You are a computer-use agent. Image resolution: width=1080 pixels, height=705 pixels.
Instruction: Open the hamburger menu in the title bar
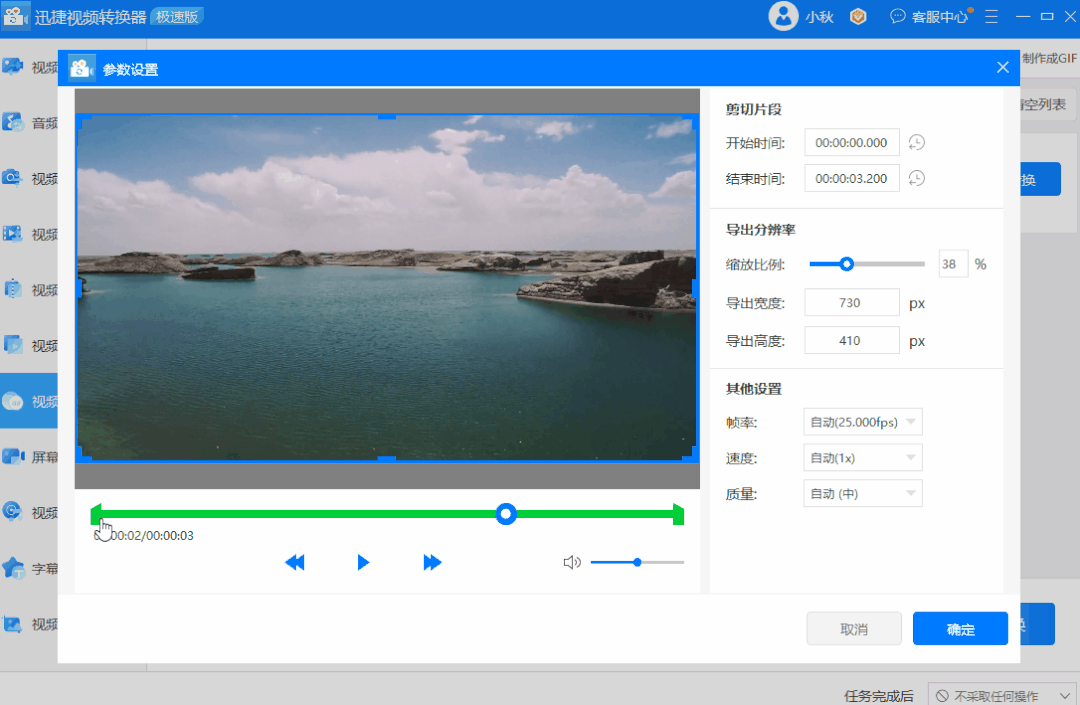tap(991, 16)
